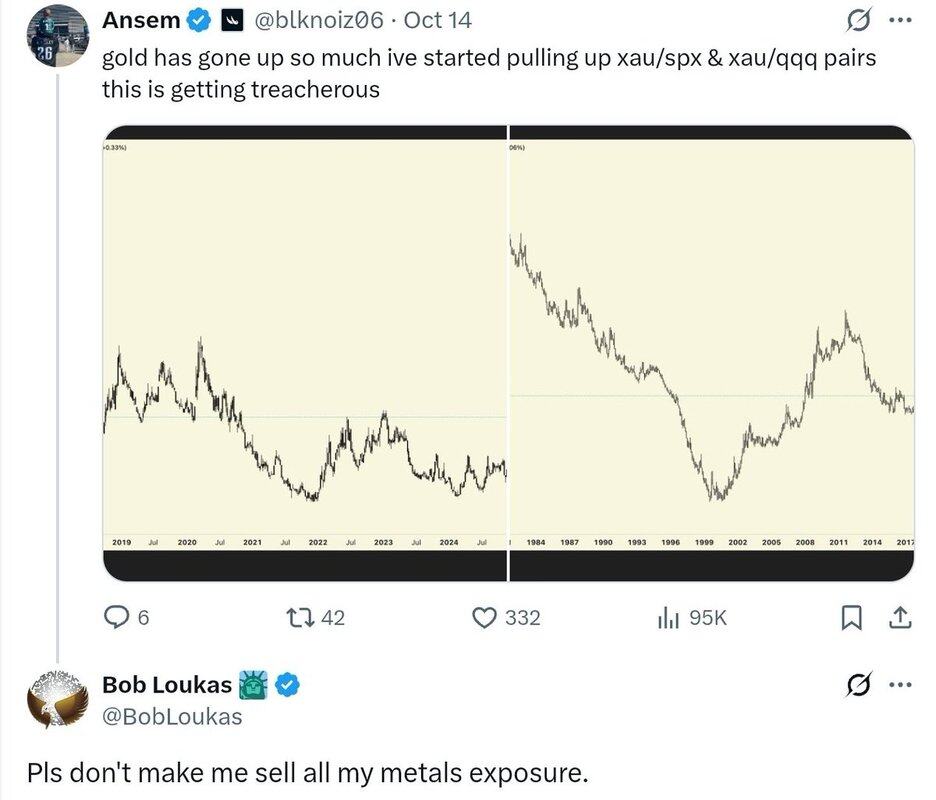Screen dimensions: 936x800
Task: Open more options menu on Ansem's tweet
Action: pos(900,20)
